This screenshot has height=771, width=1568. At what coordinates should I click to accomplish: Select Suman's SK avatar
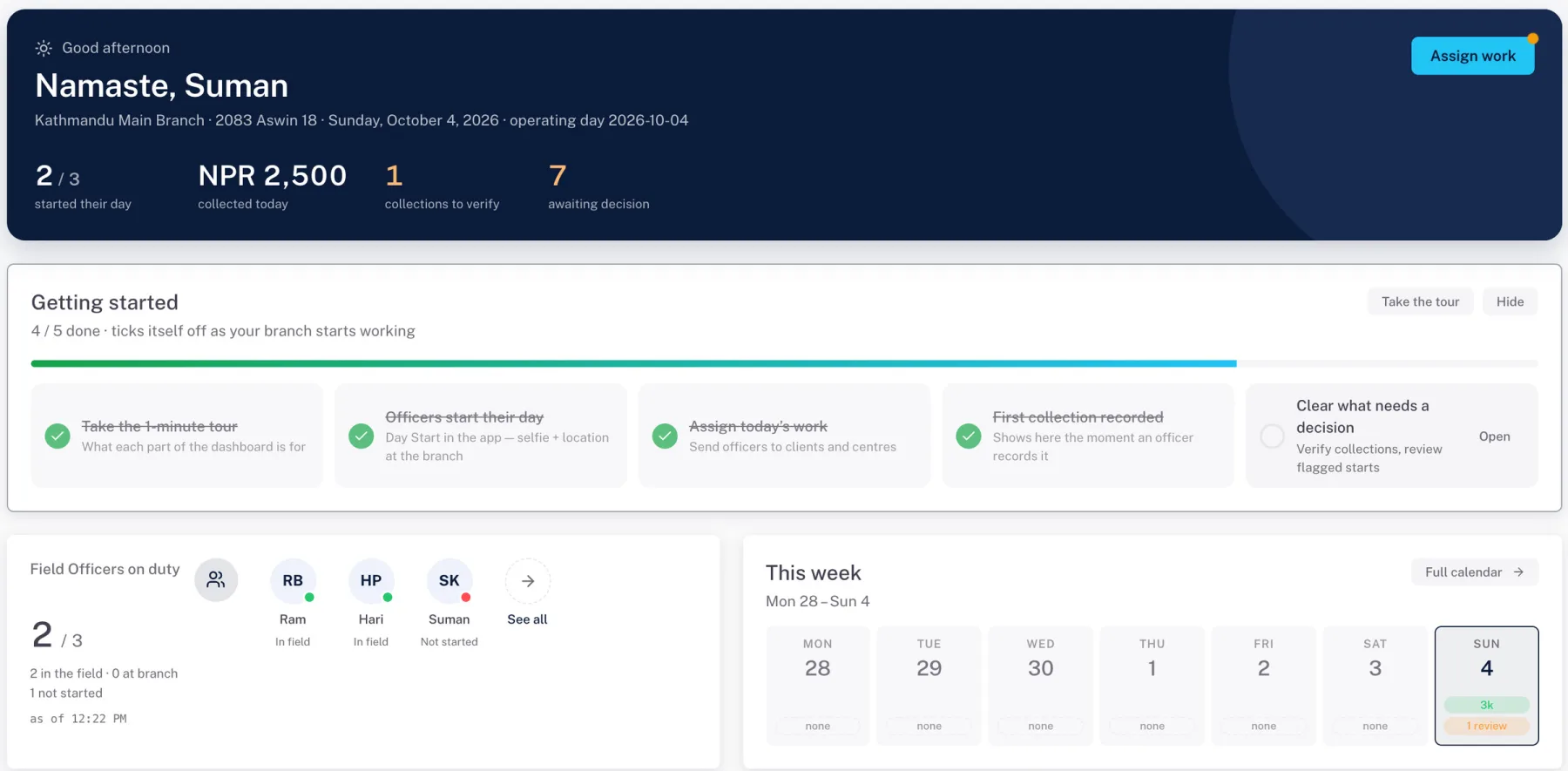[449, 580]
